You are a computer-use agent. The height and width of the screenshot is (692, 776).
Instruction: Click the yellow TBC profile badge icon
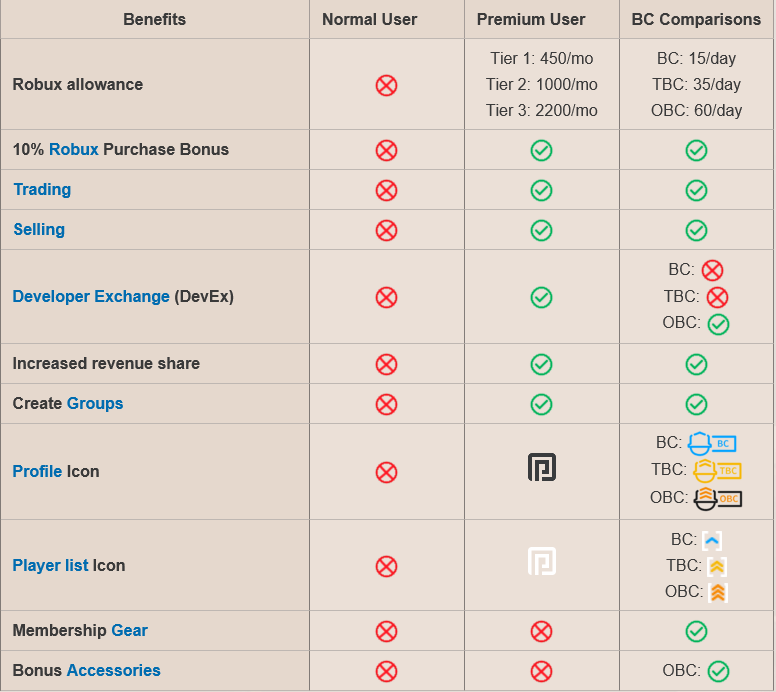pos(716,470)
